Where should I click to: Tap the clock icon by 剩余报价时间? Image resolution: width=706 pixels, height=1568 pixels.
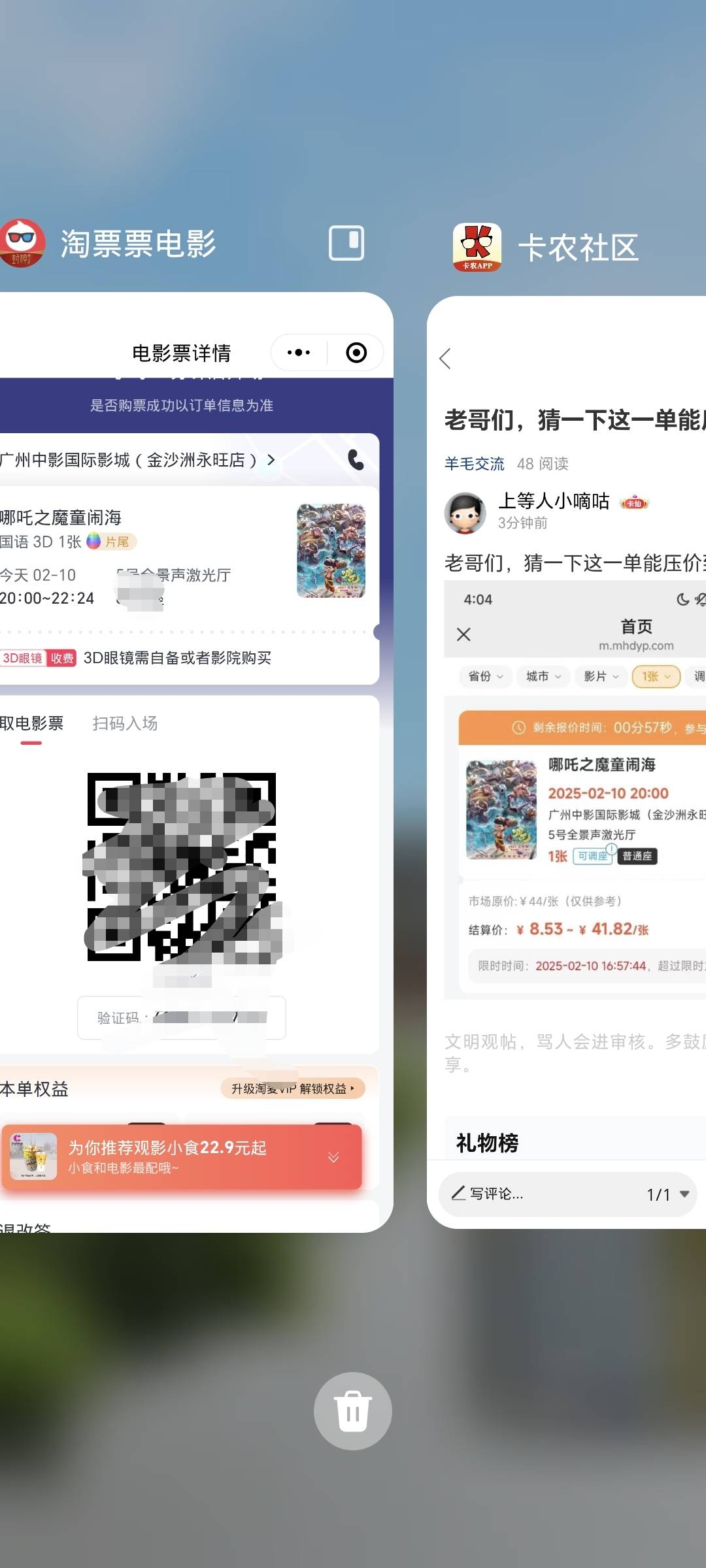click(x=518, y=728)
